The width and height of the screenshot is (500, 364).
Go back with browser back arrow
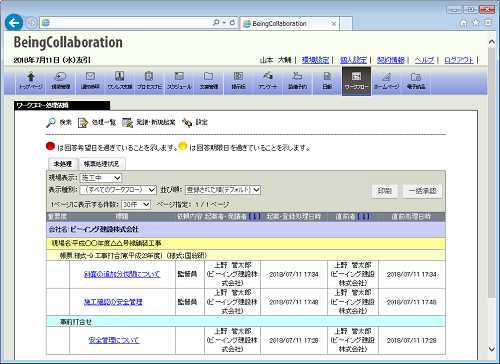click(14, 23)
